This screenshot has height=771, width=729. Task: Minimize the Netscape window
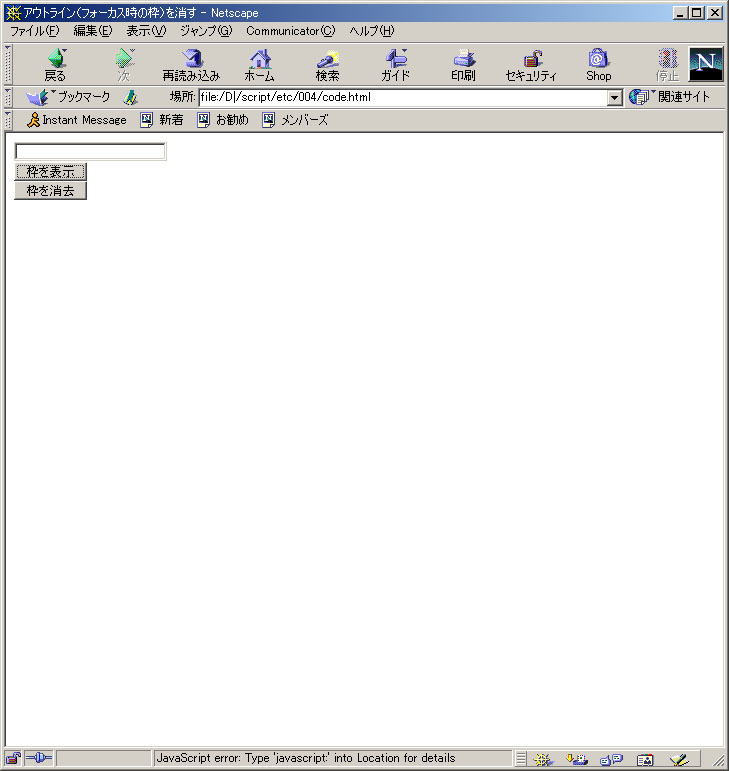(680, 13)
